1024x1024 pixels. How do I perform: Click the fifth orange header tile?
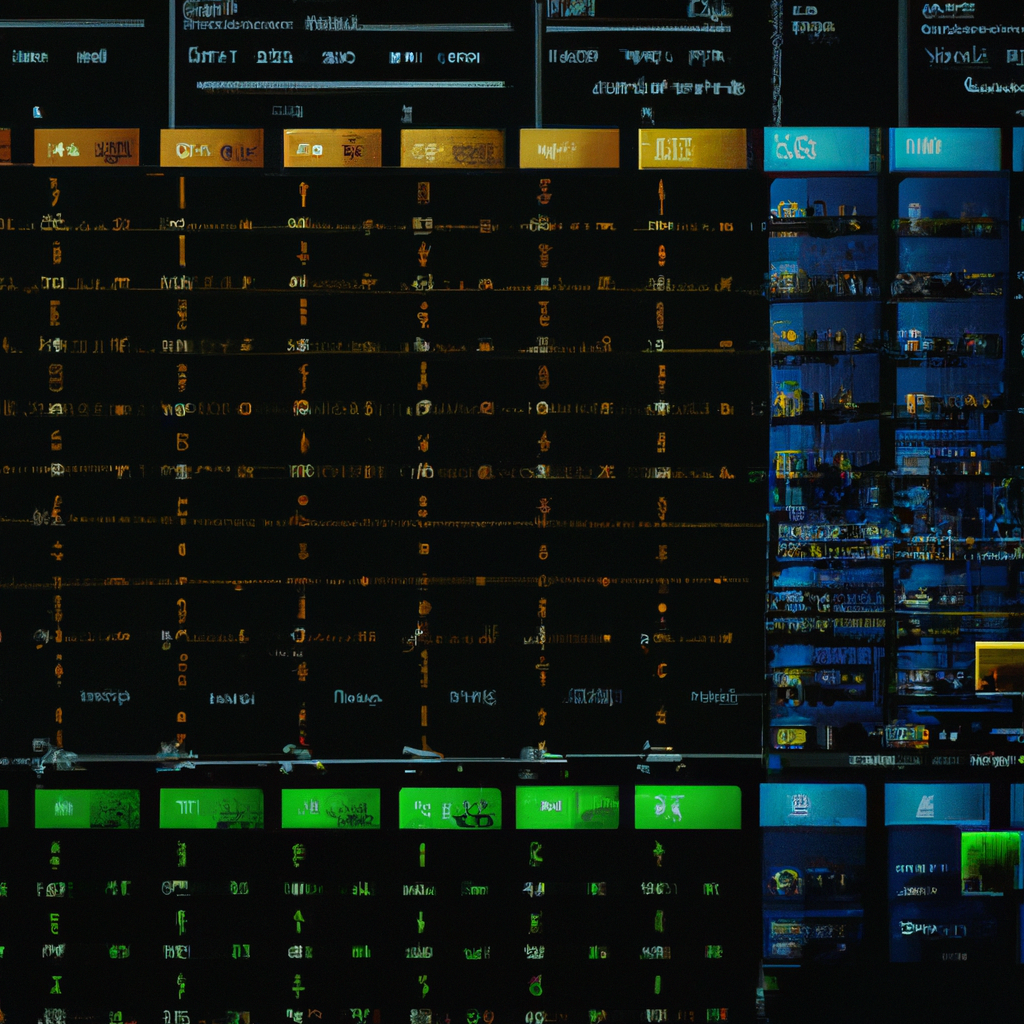click(569, 149)
